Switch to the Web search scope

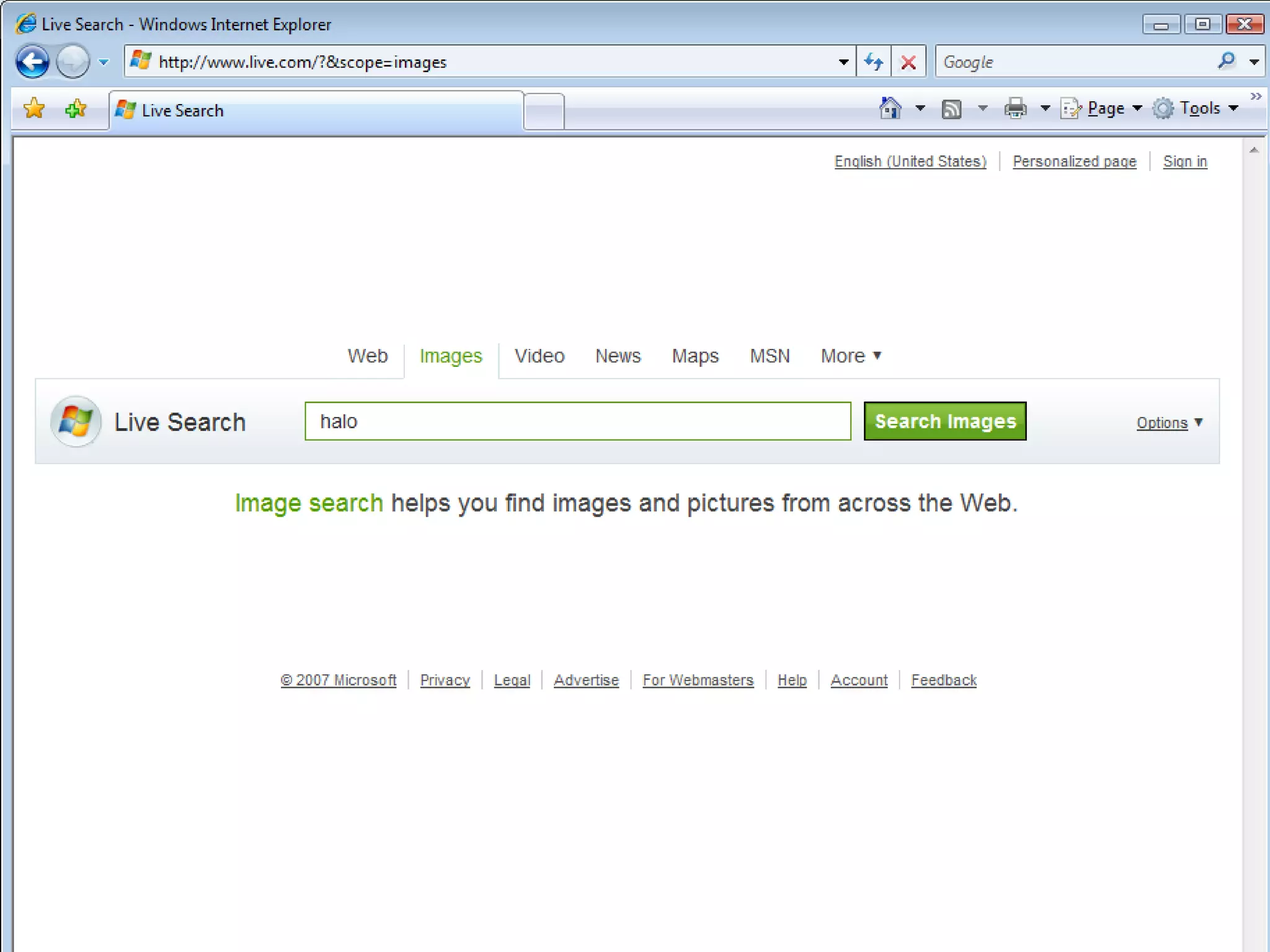[368, 356]
